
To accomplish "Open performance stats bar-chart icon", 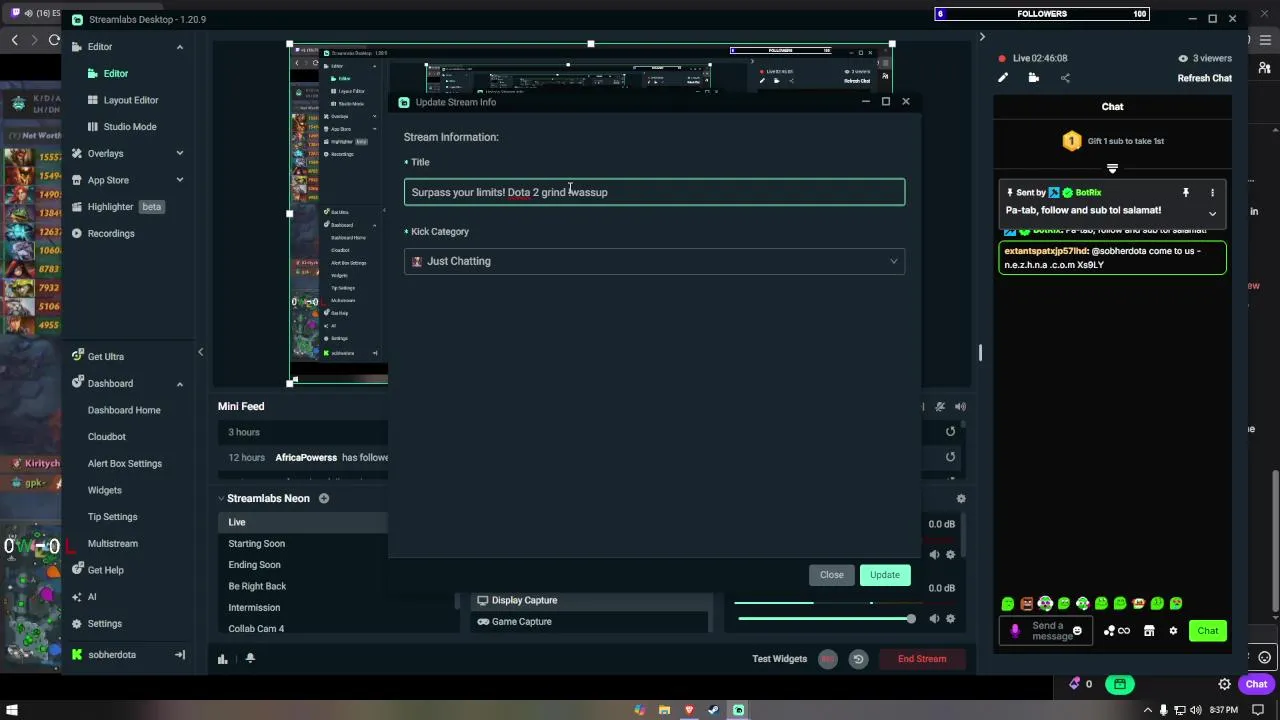I will (x=222, y=659).
